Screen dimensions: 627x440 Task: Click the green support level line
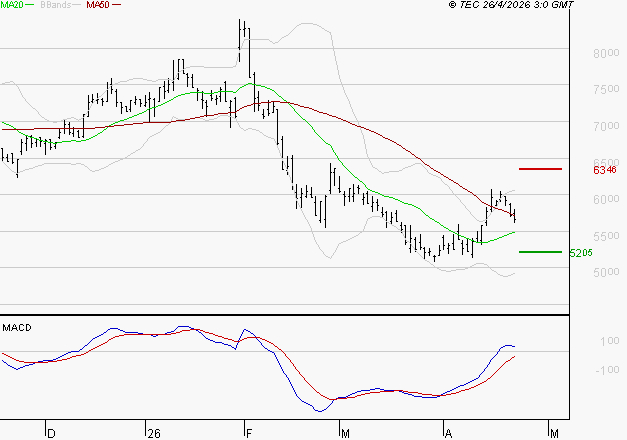tap(540, 252)
